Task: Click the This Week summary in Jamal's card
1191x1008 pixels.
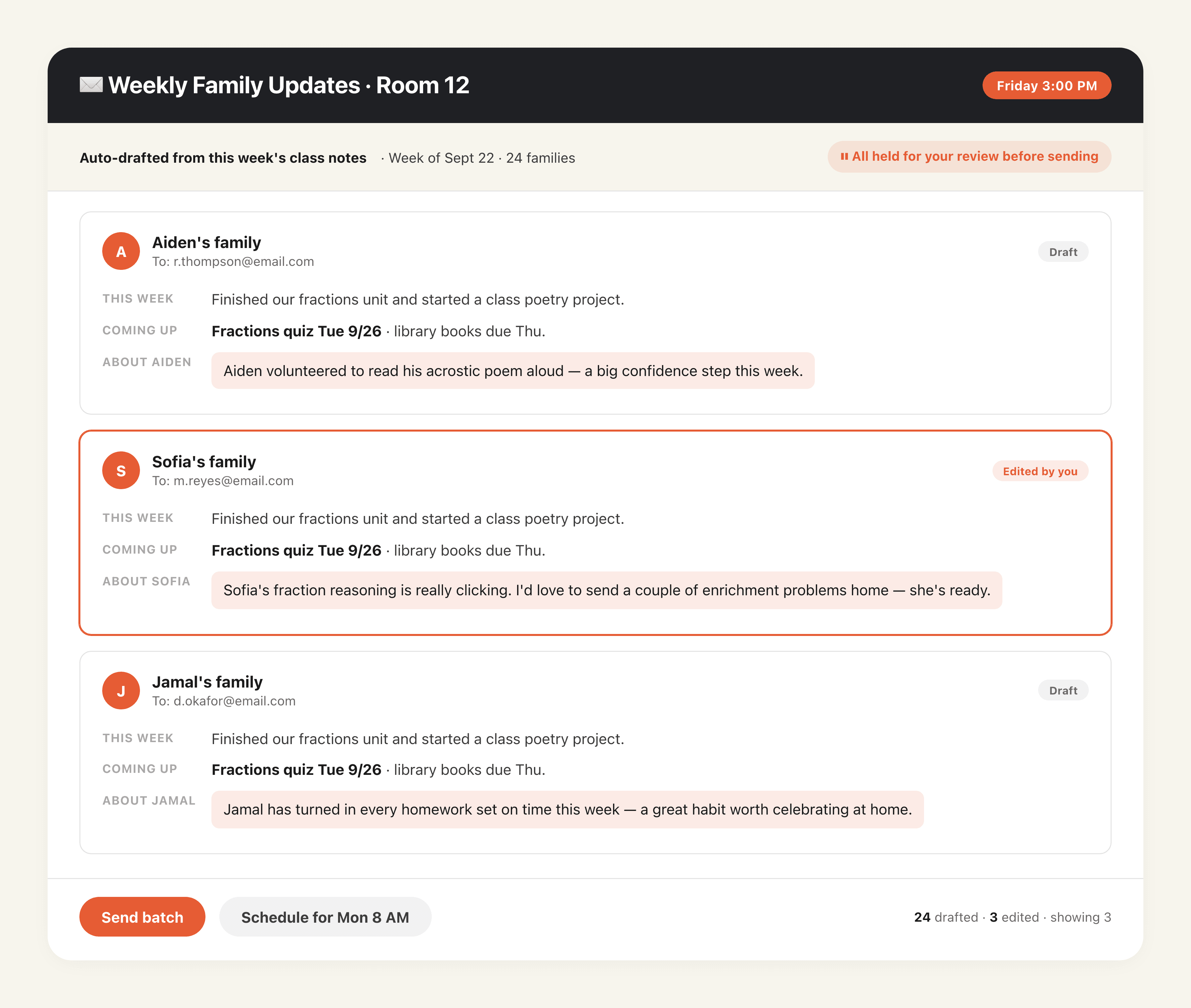Action: [x=418, y=739]
